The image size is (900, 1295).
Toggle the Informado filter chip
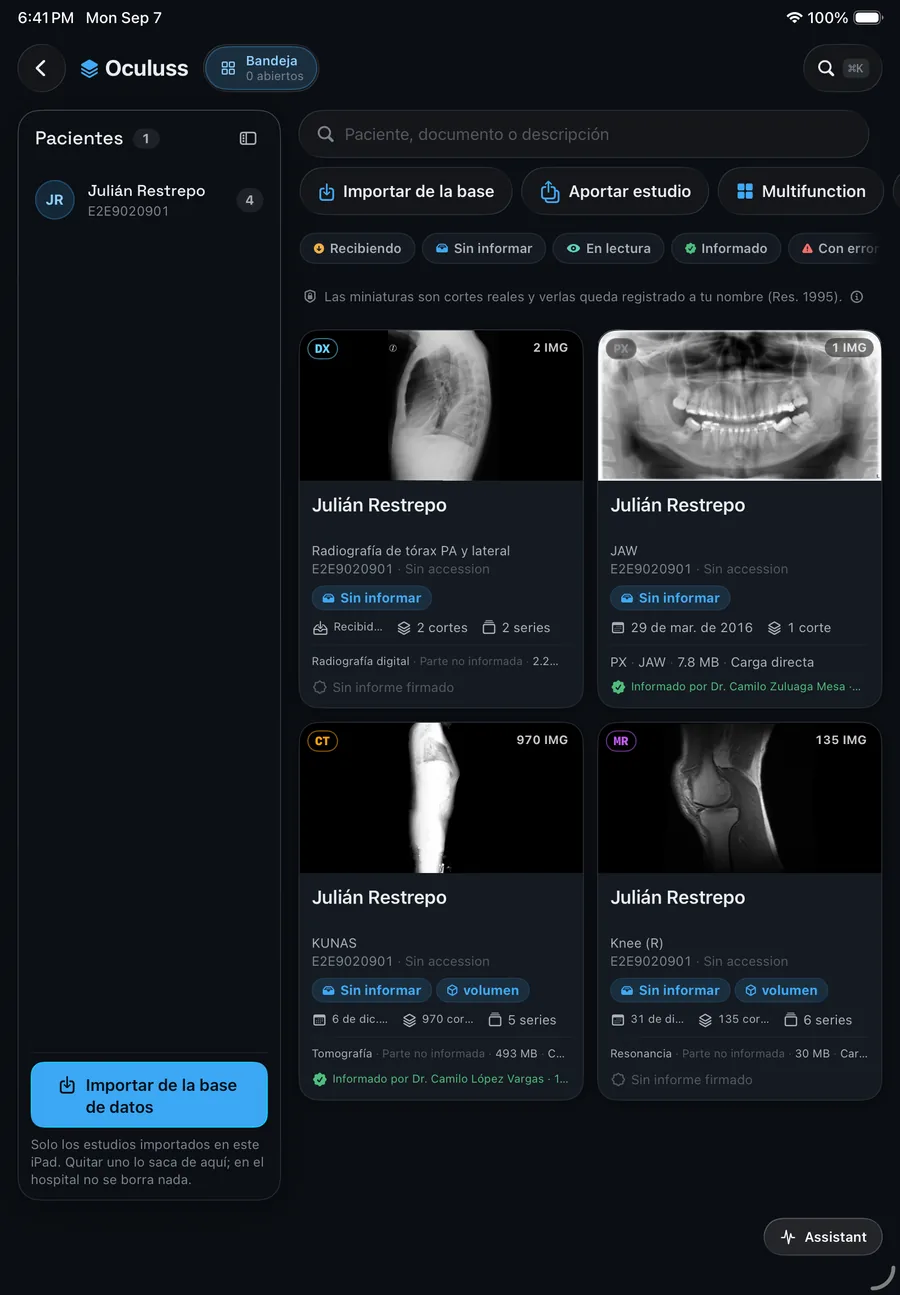[726, 248]
